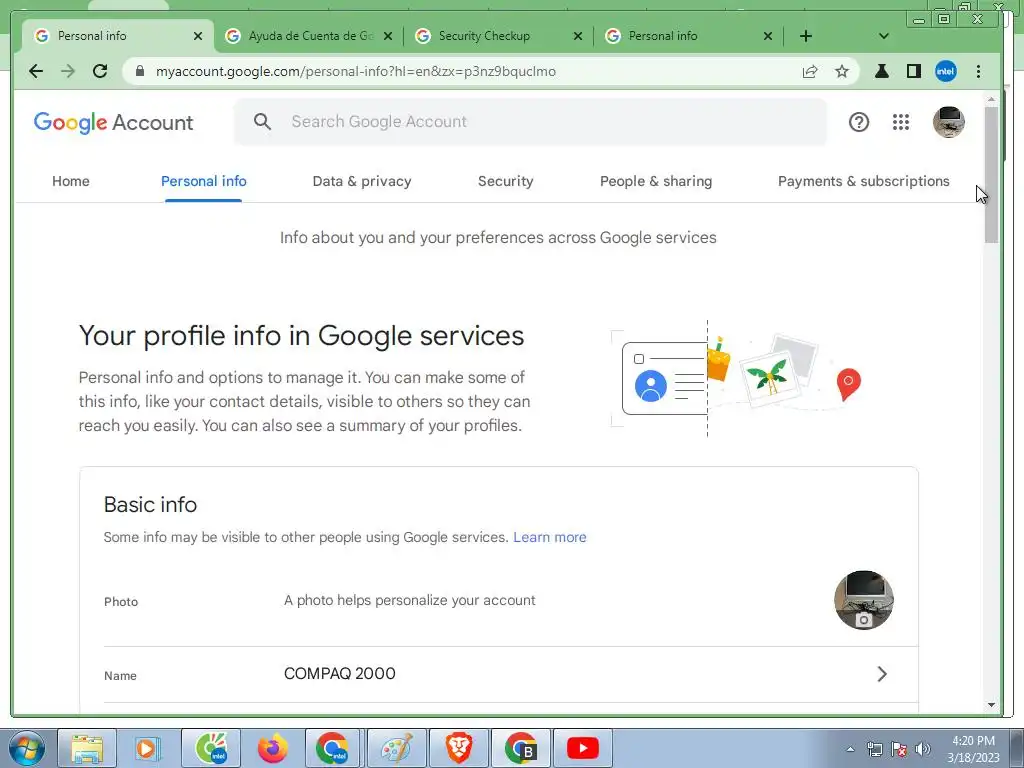This screenshot has width=1024, height=768.
Task: Bookmark this page with the star icon
Action: (x=842, y=71)
